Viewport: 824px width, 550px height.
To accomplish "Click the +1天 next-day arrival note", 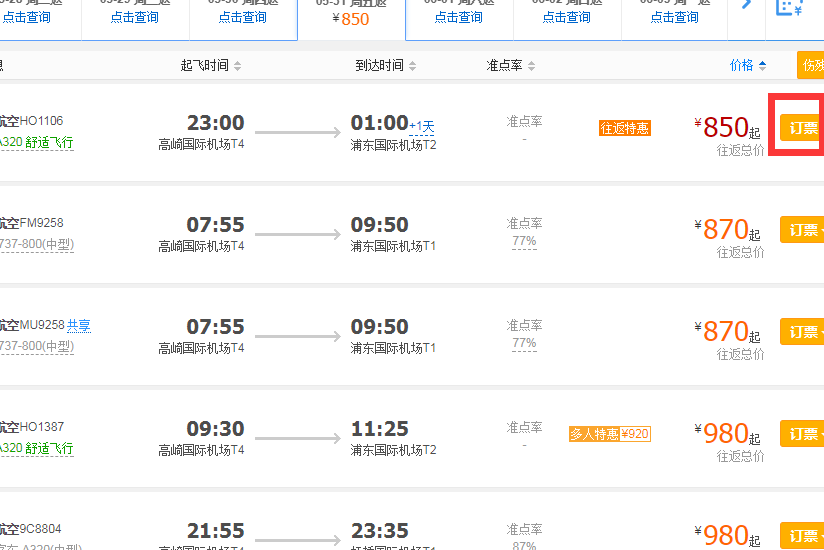I will tap(422, 127).
